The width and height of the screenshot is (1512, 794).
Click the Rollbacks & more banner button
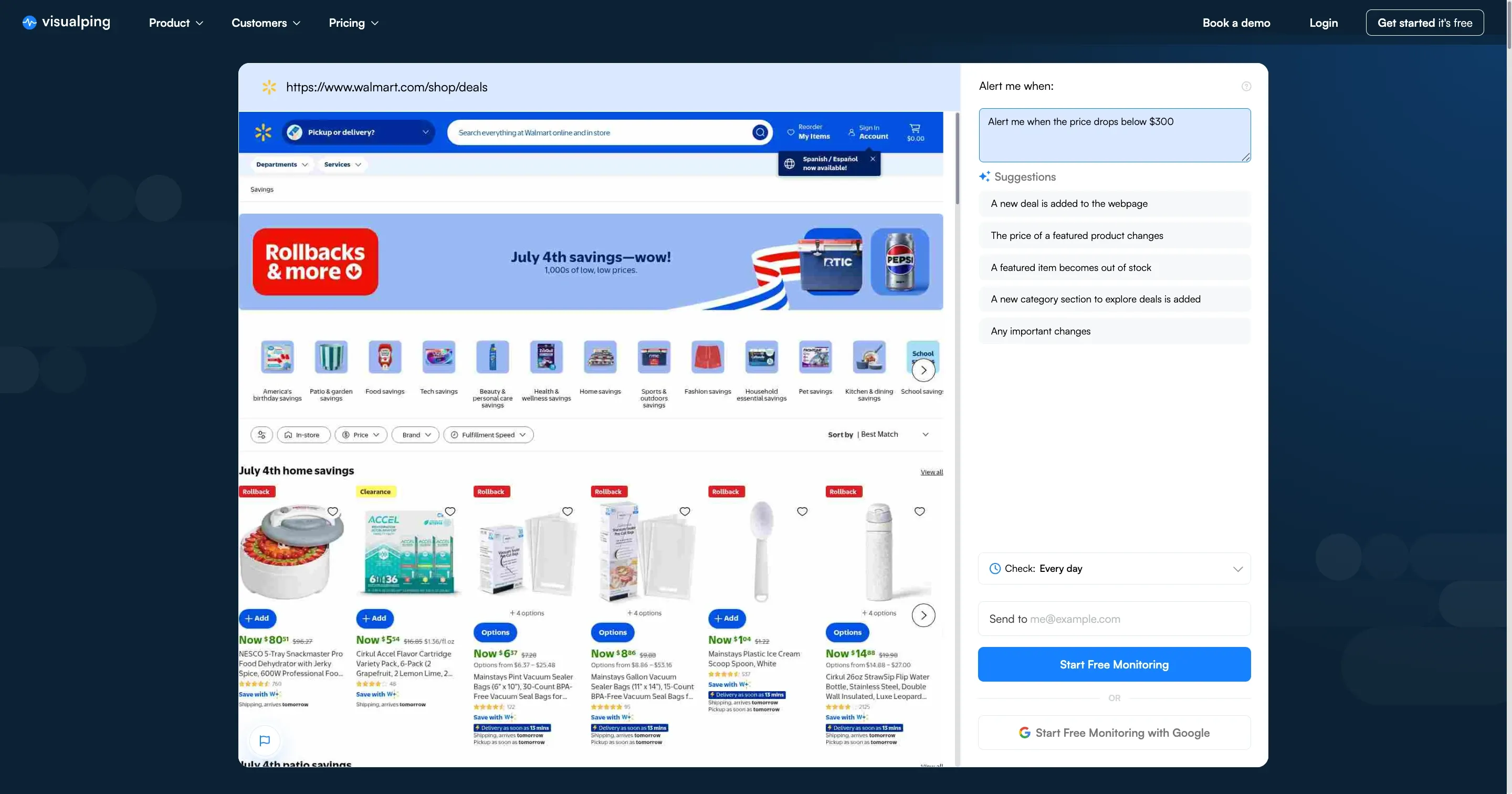coord(315,262)
